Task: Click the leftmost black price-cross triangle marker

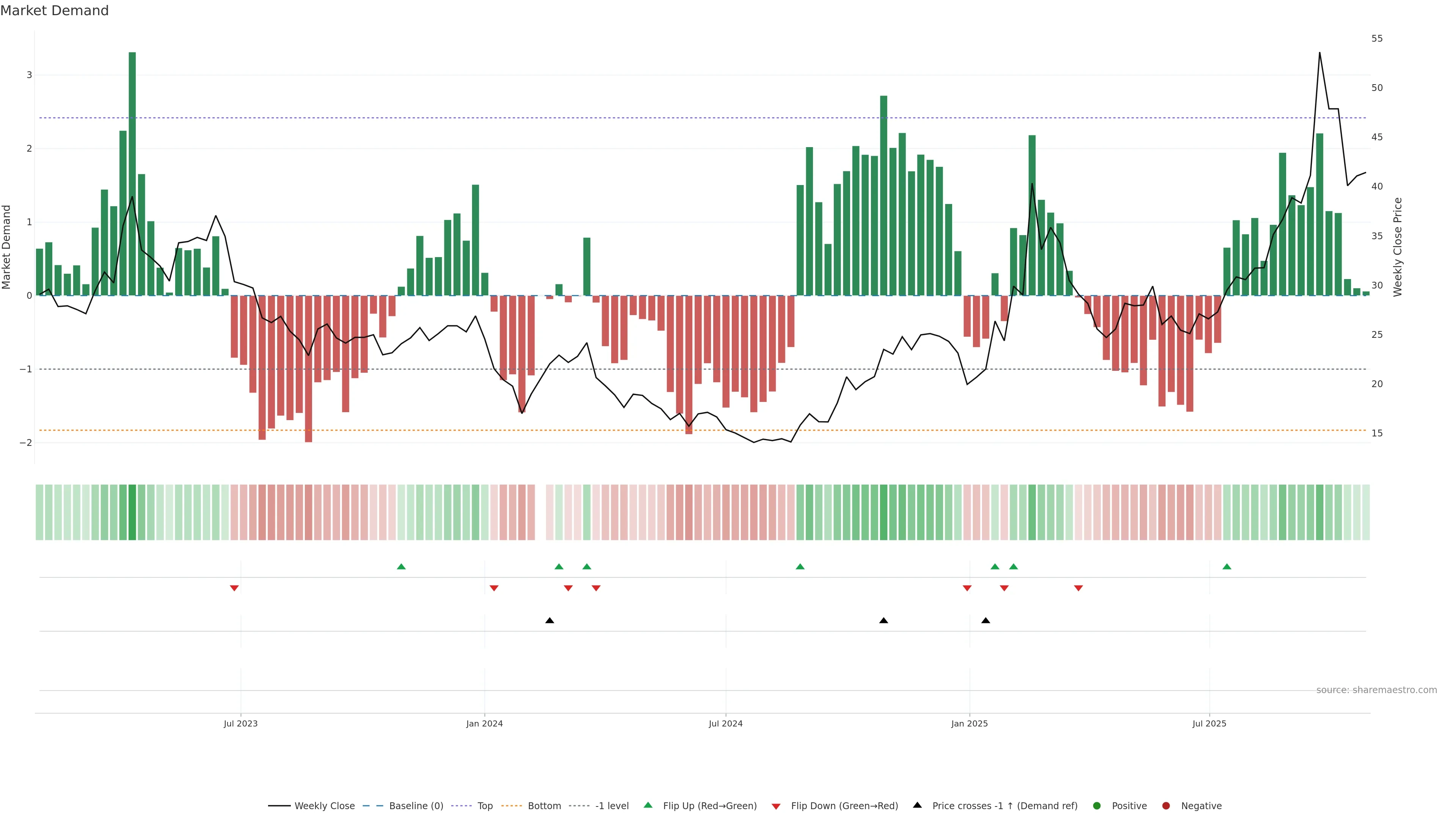Action: [549, 621]
